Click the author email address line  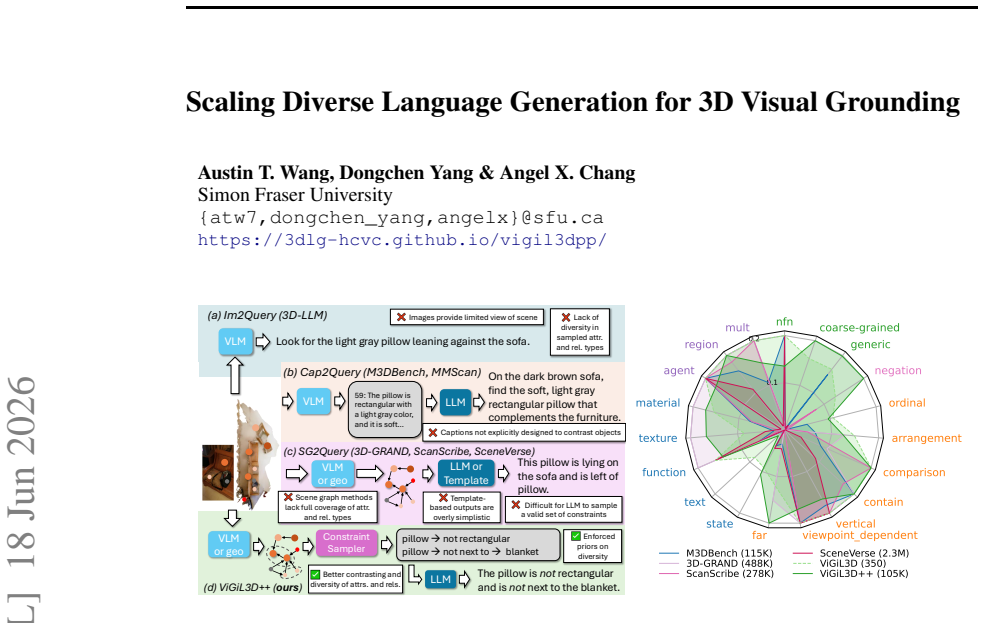pyautogui.click(x=400, y=218)
